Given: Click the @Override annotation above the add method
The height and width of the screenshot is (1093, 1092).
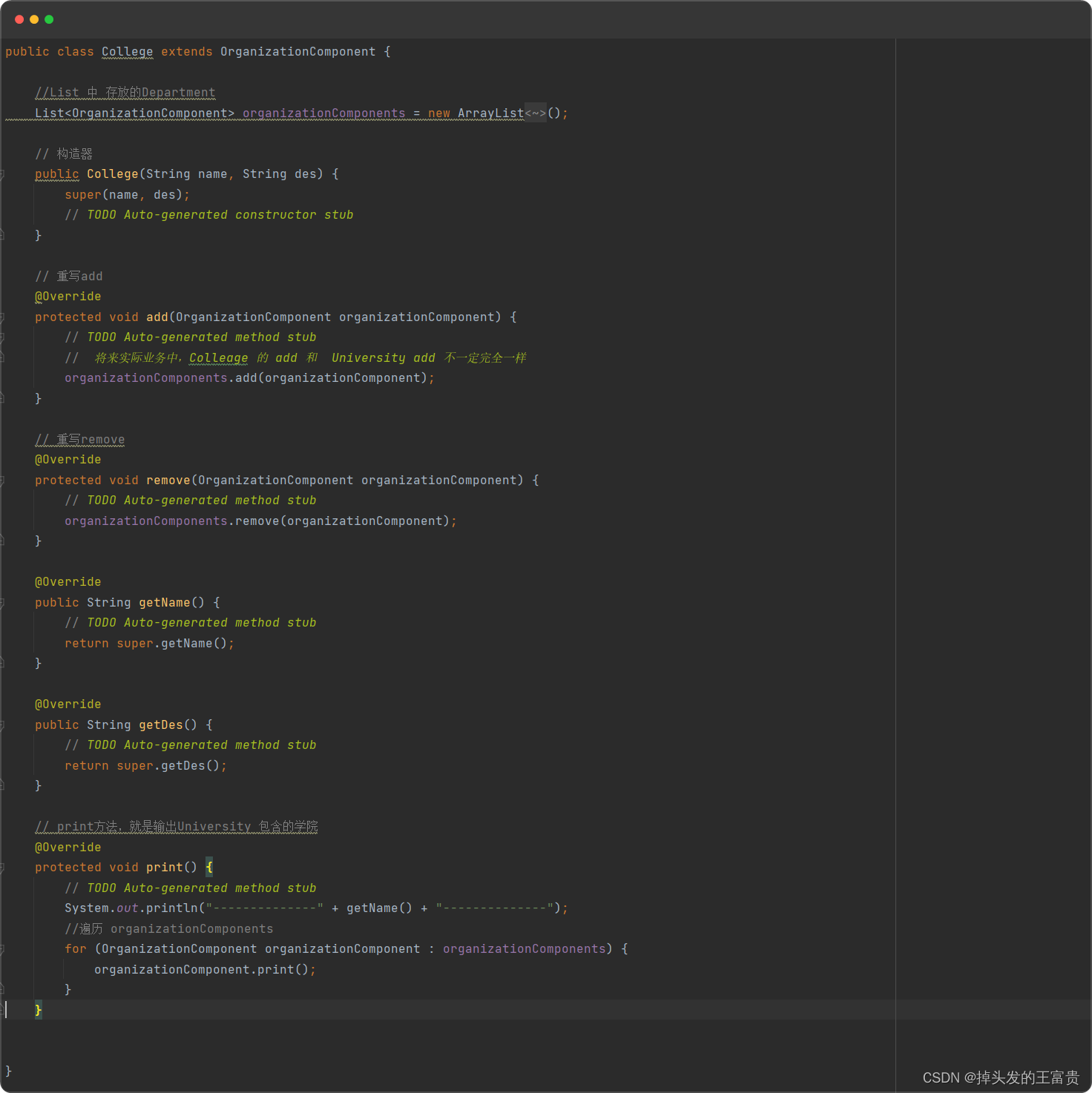Looking at the screenshot, I should [x=68, y=297].
